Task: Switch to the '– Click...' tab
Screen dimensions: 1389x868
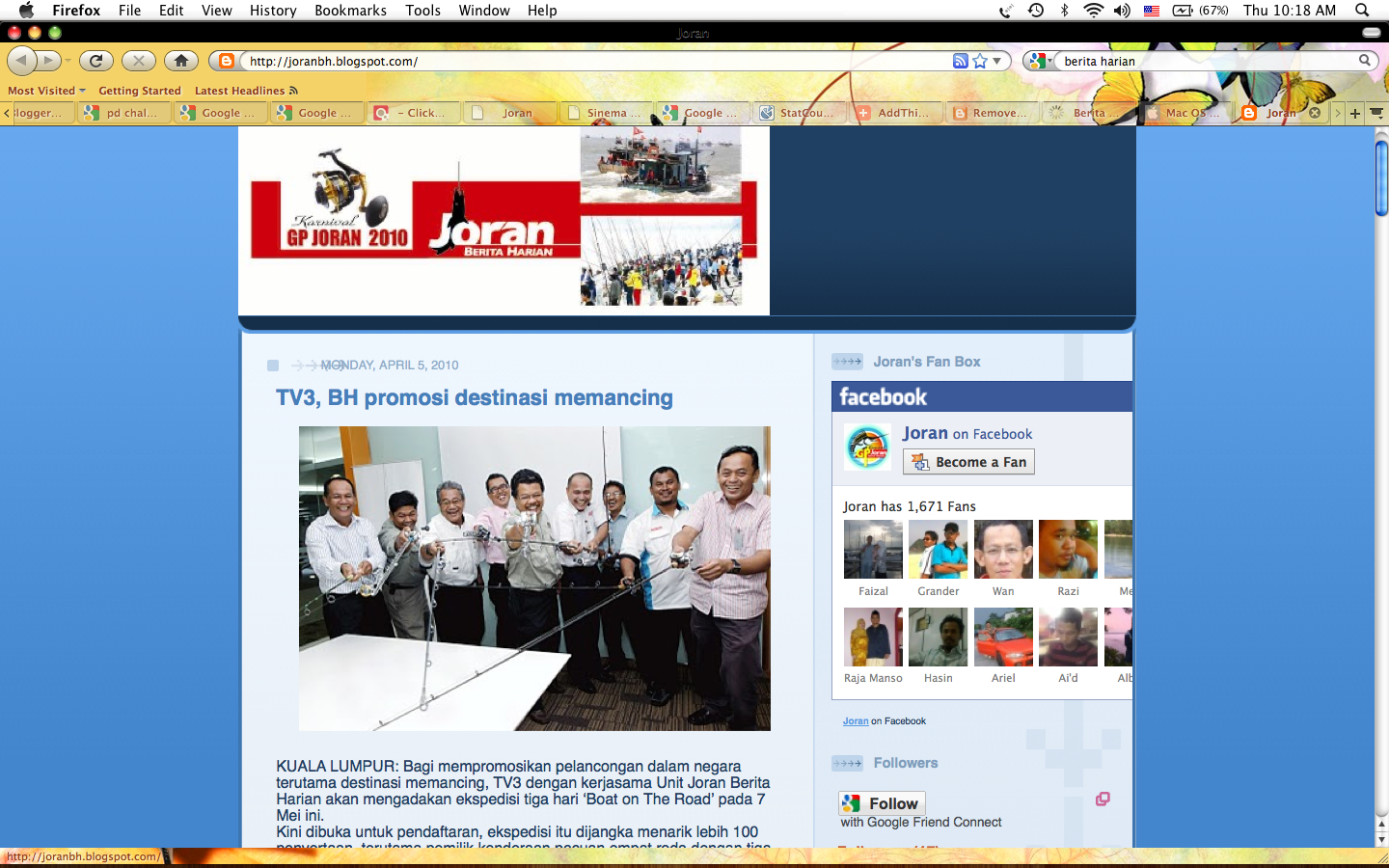Action: pos(413,113)
